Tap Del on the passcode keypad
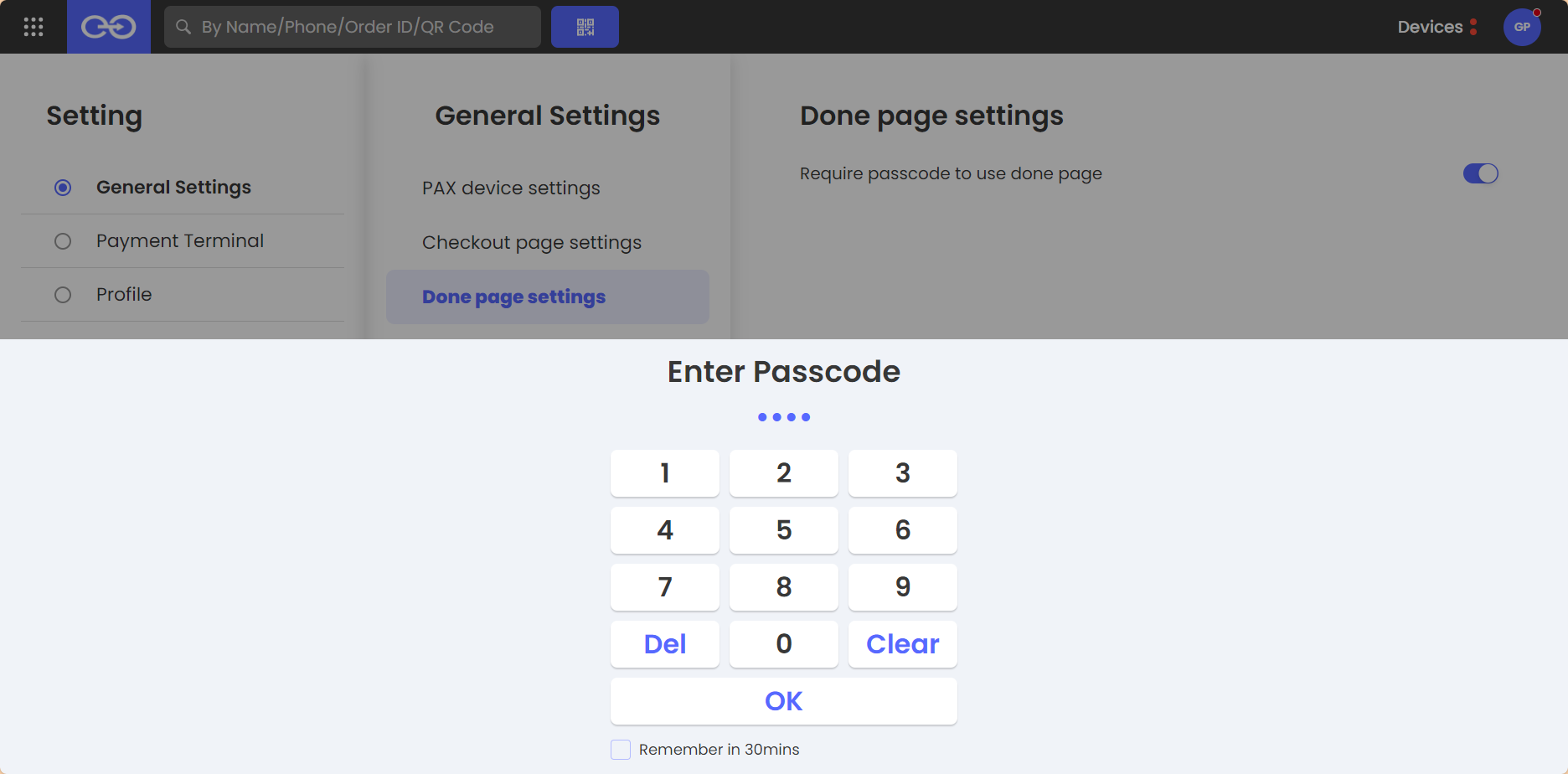The image size is (1568, 774). [665, 644]
